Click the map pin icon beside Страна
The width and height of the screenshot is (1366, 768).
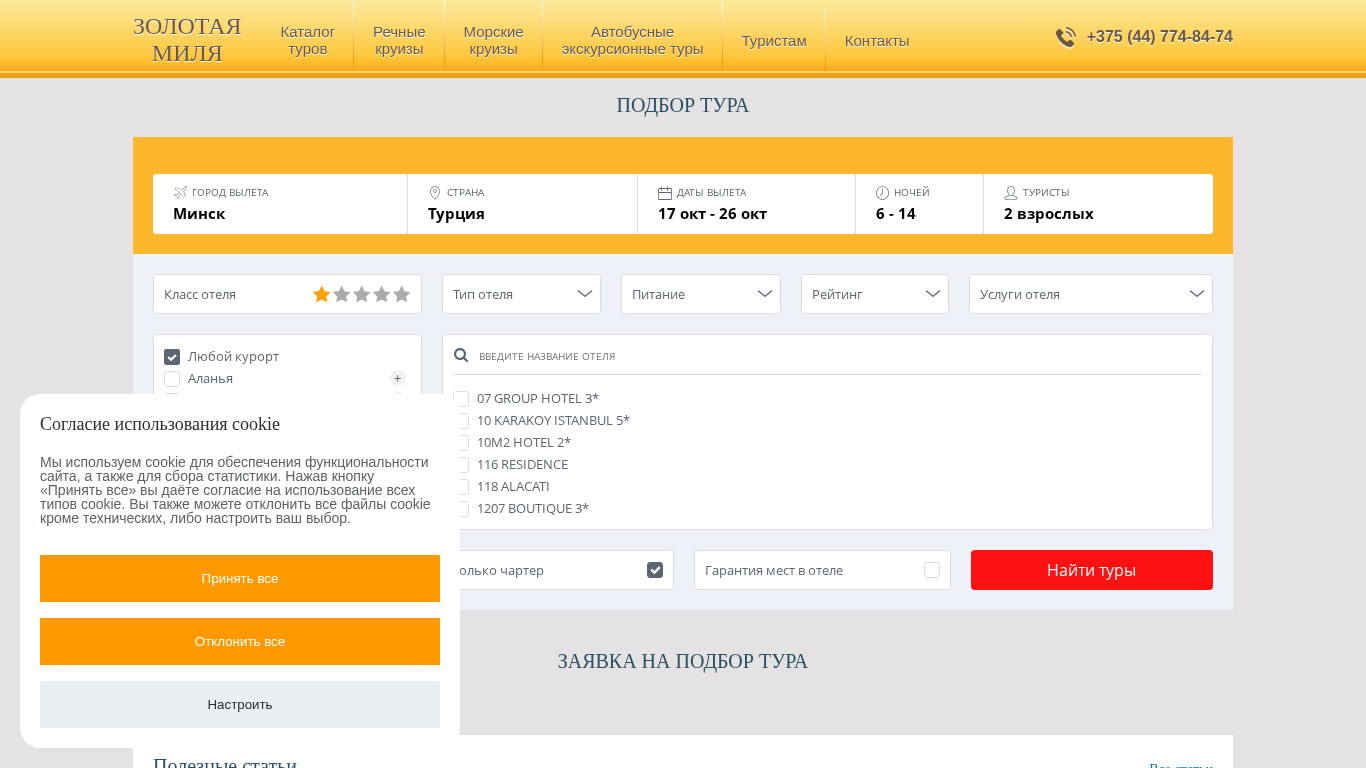click(435, 192)
